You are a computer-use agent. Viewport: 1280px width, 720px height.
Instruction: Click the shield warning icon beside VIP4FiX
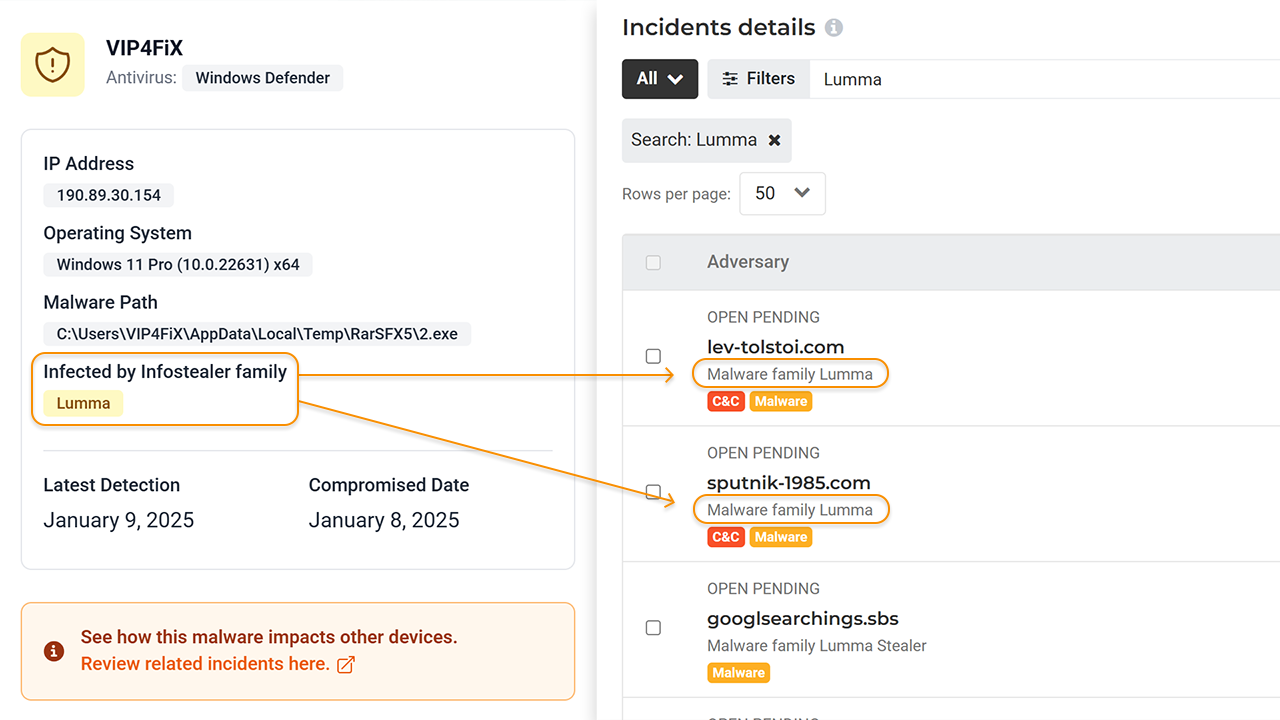coord(53,65)
